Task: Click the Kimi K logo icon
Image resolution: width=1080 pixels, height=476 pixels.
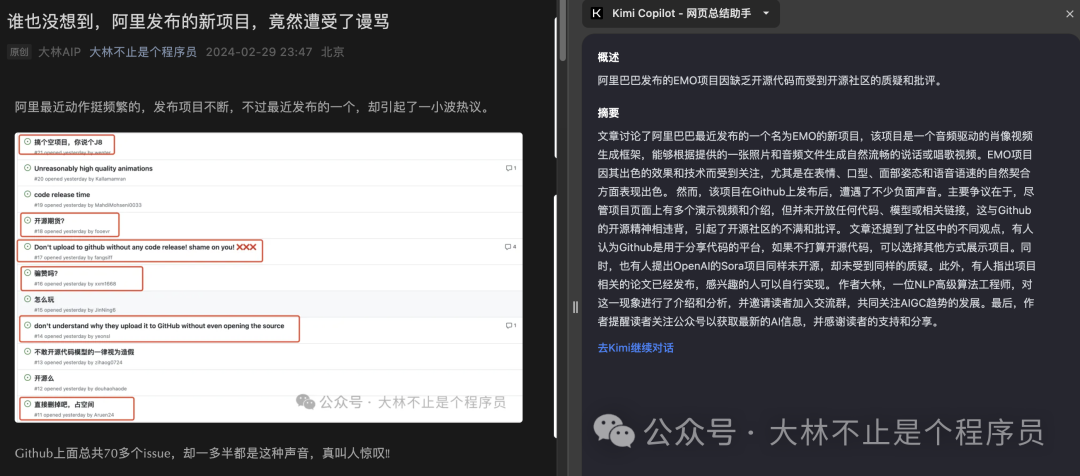Action: [x=597, y=14]
